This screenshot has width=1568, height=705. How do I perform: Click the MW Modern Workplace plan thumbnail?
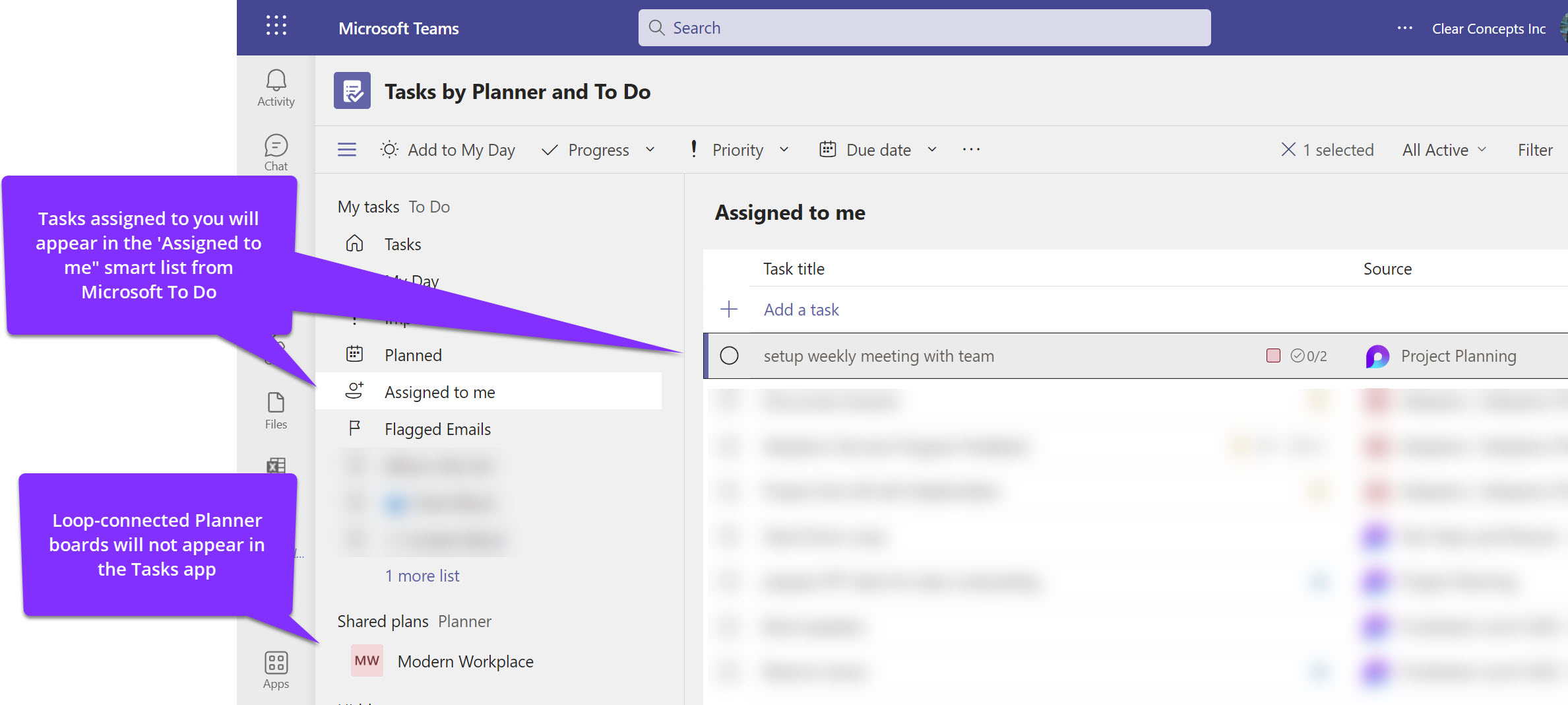click(x=367, y=661)
